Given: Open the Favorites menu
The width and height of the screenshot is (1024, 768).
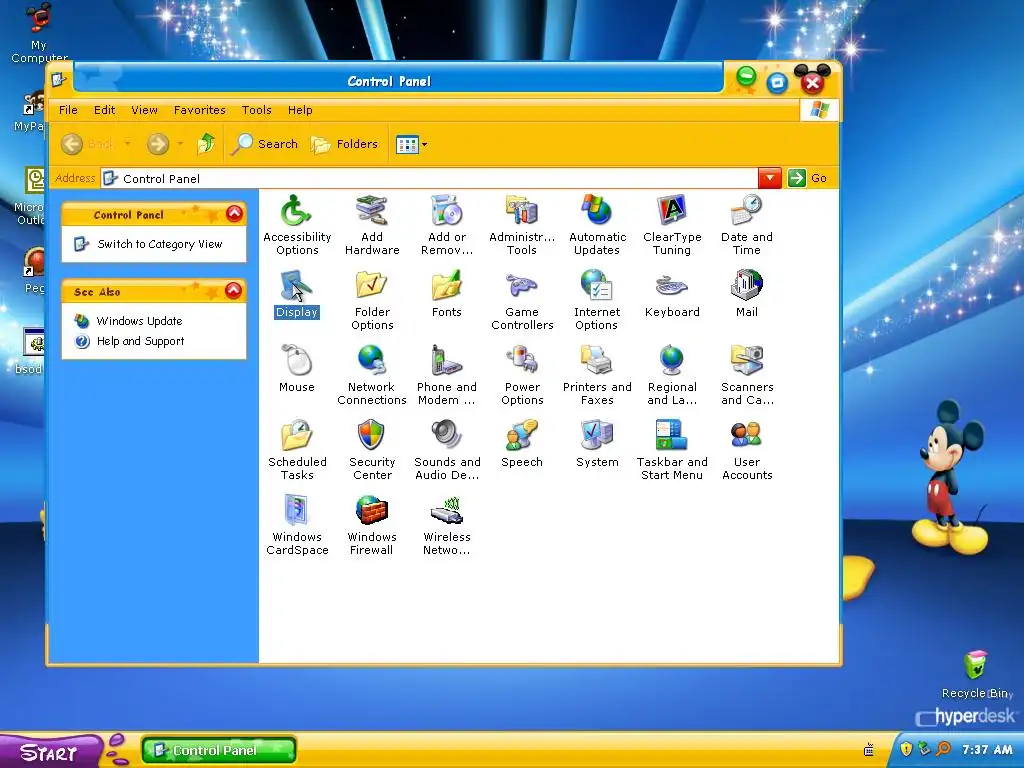Looking at the screenshot, I should 200,110.
